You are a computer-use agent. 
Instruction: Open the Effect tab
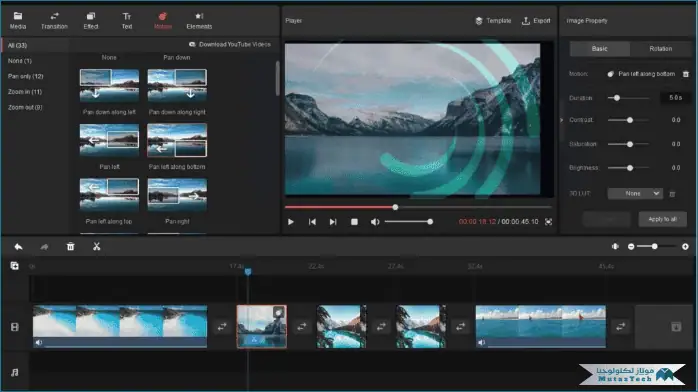click(91, 21)
